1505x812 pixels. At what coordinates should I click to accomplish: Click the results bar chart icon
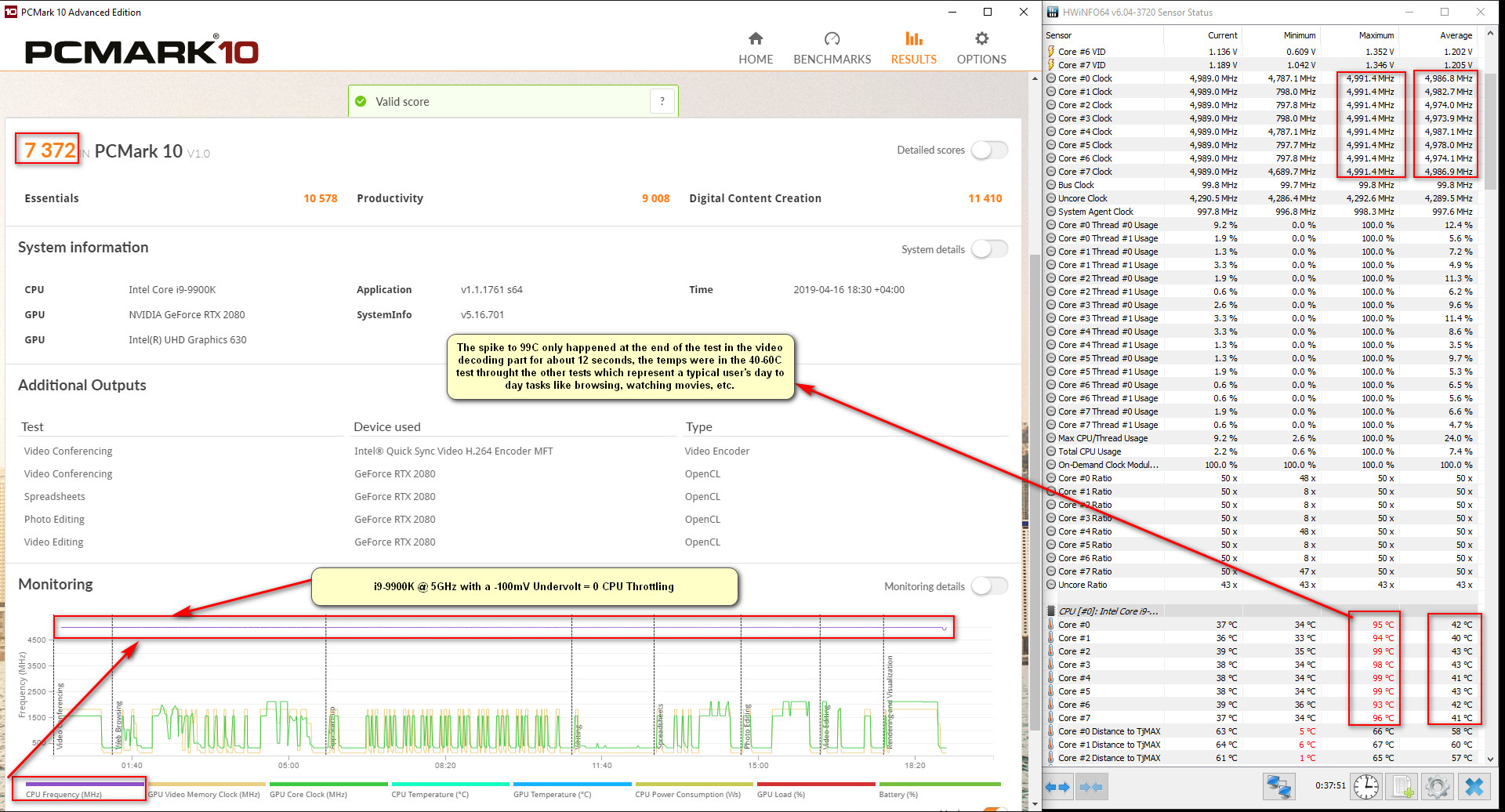point(913,38)
